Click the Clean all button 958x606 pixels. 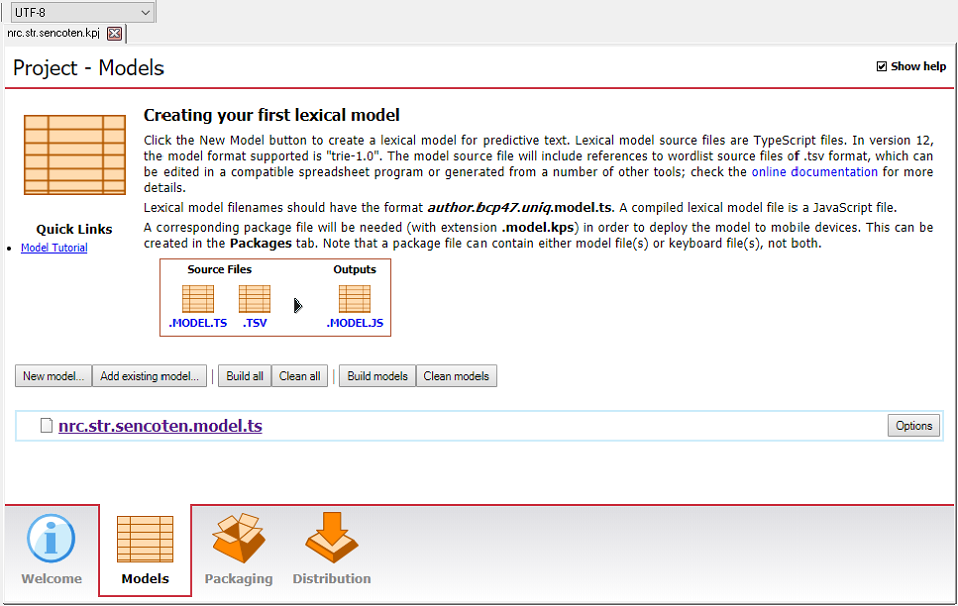[299, 376]
